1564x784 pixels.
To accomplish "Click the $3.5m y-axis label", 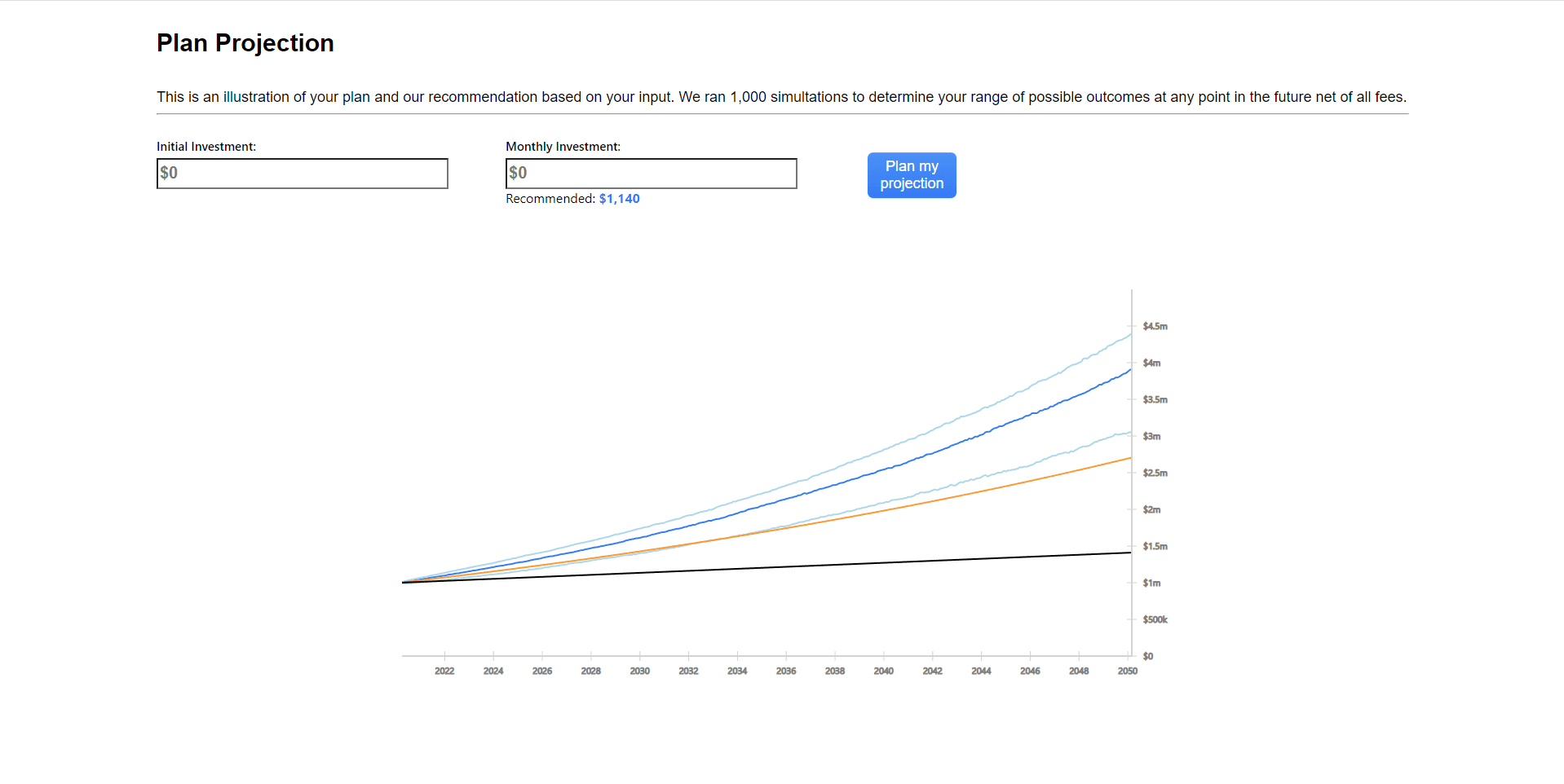I will (x=1155, y=399).
